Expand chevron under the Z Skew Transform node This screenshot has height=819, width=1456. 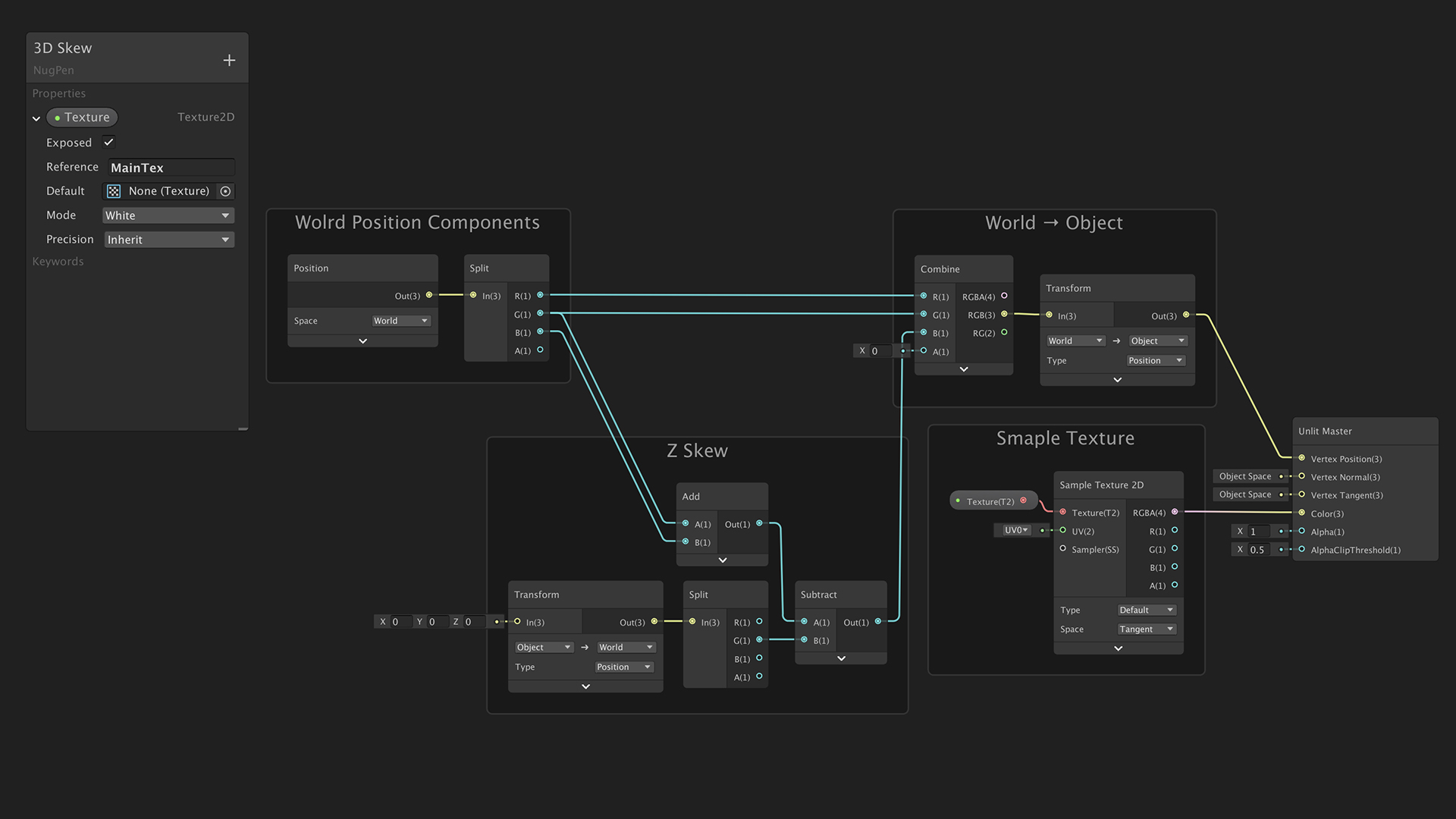(585, 686)
